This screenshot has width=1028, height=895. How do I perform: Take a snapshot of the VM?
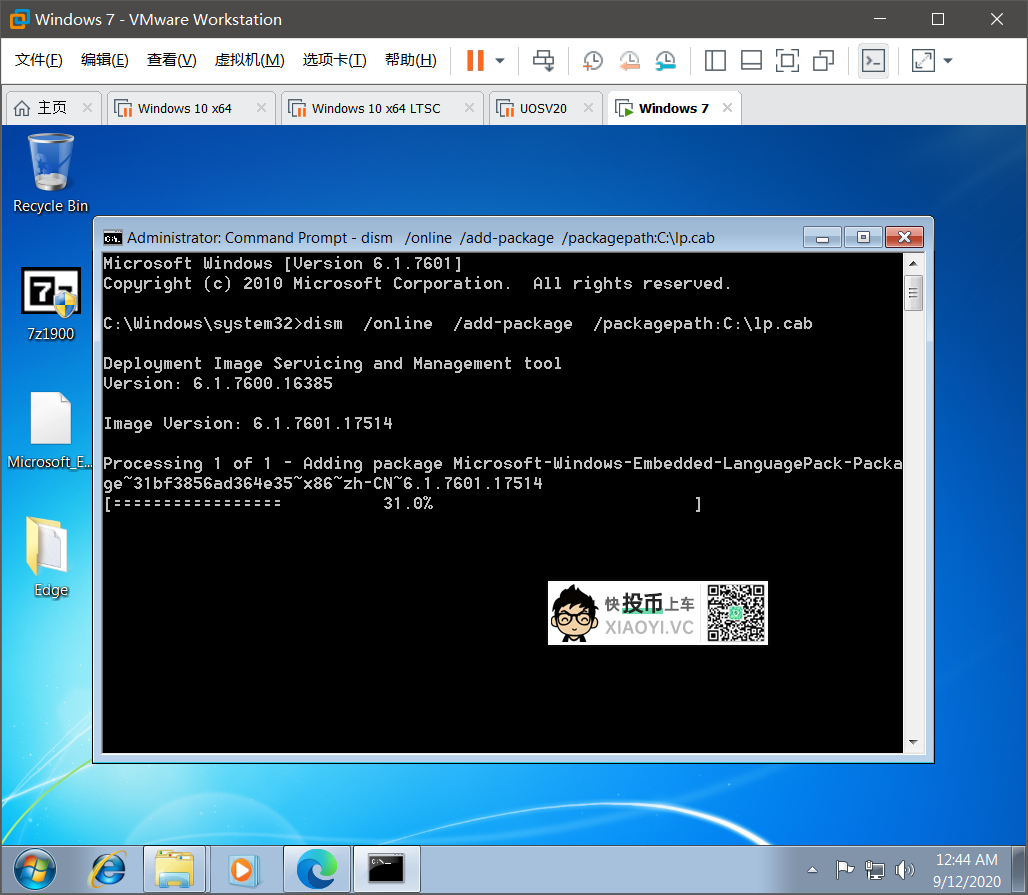pos(593,60)
